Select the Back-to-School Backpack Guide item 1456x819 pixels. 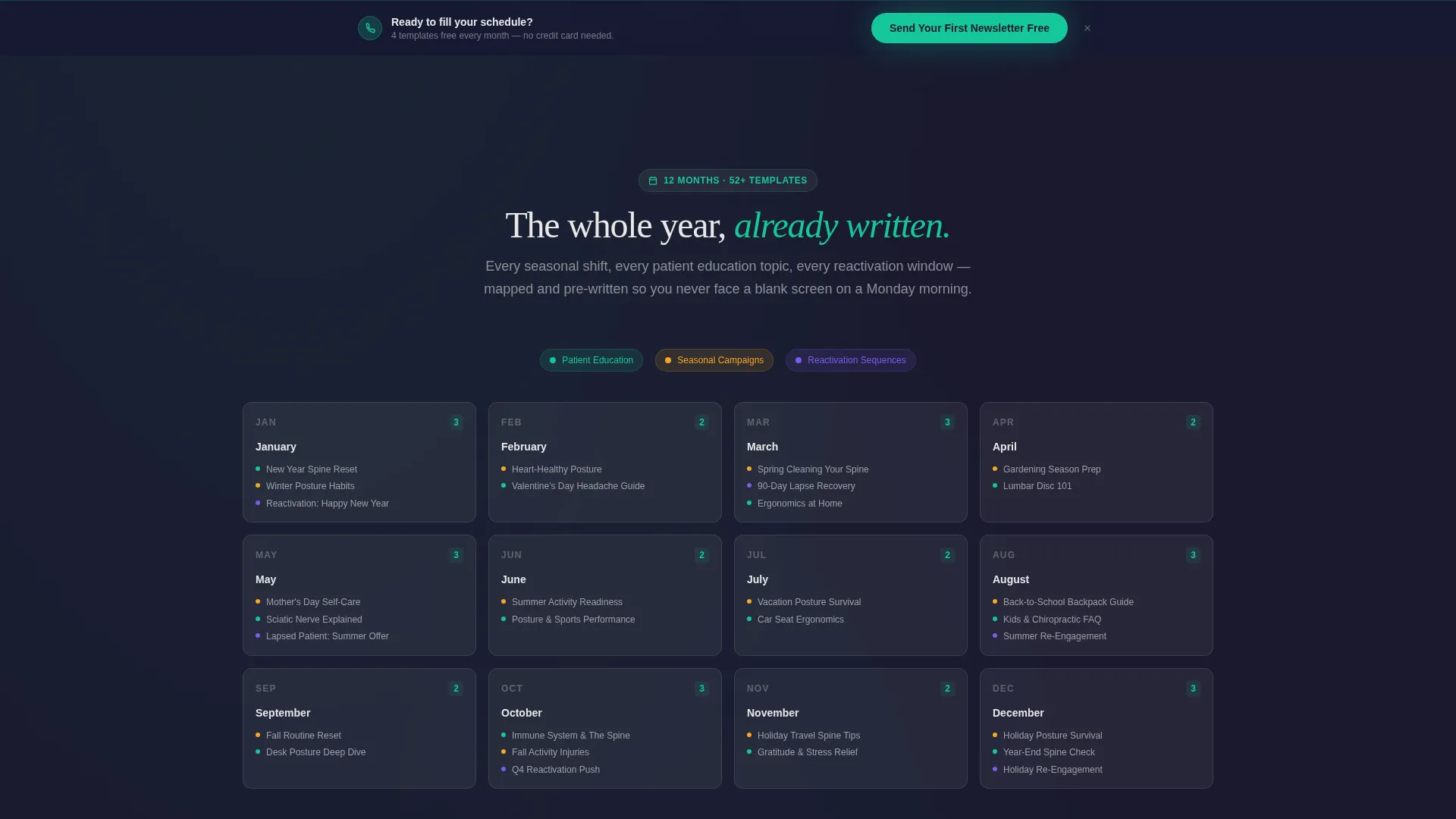click(1068, 602)
